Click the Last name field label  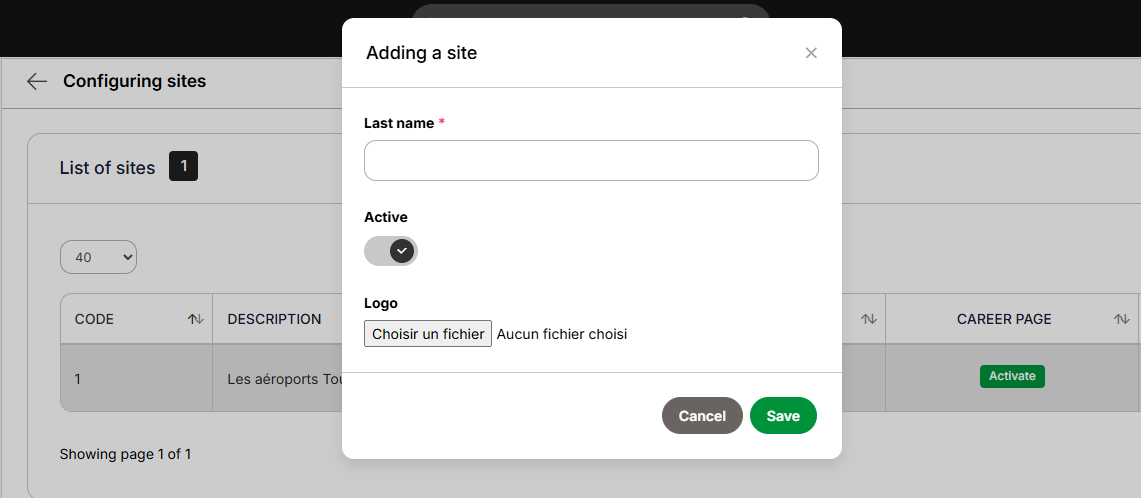point(399,123)
